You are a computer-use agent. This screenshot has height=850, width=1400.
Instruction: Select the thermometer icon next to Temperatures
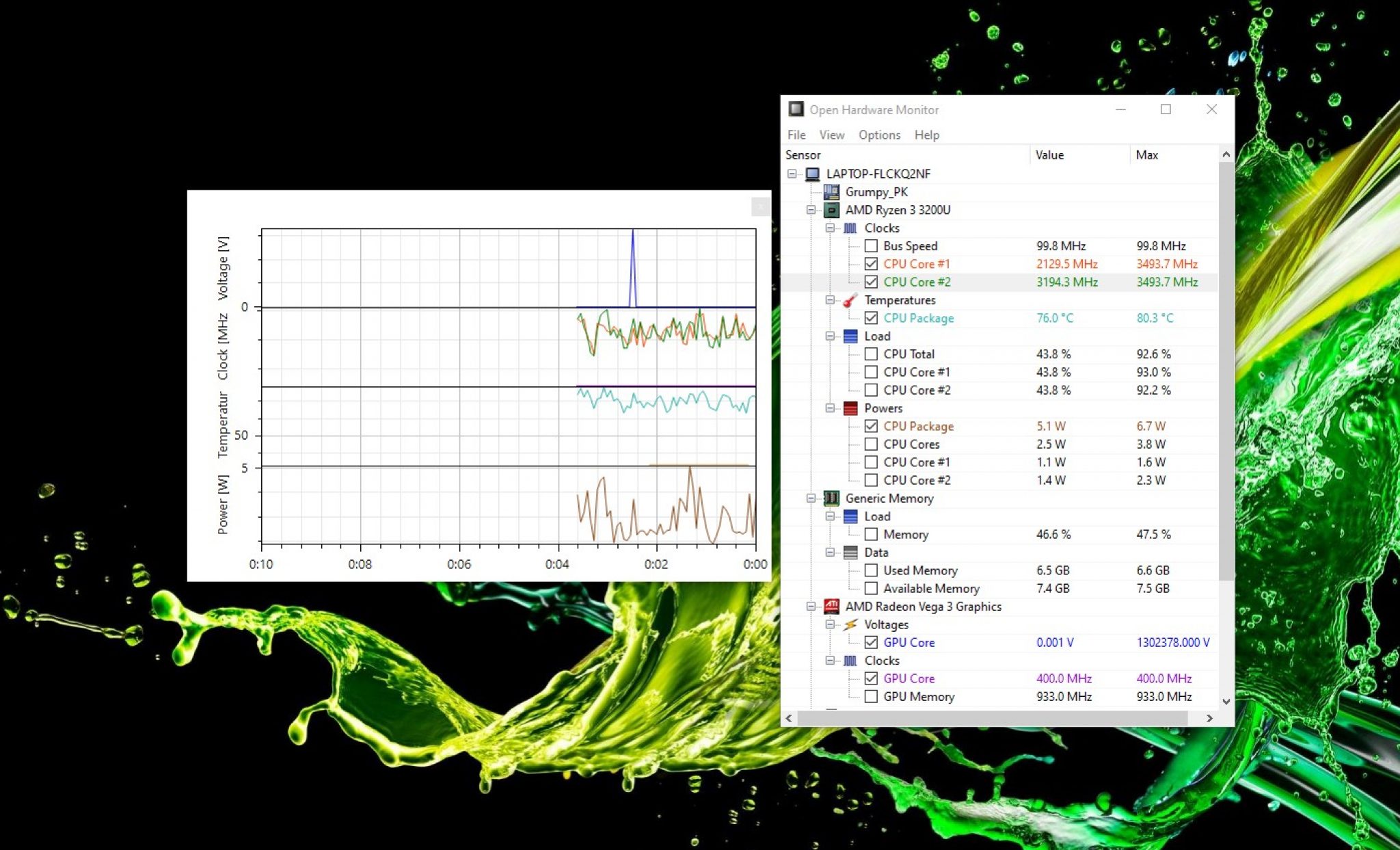851,300
